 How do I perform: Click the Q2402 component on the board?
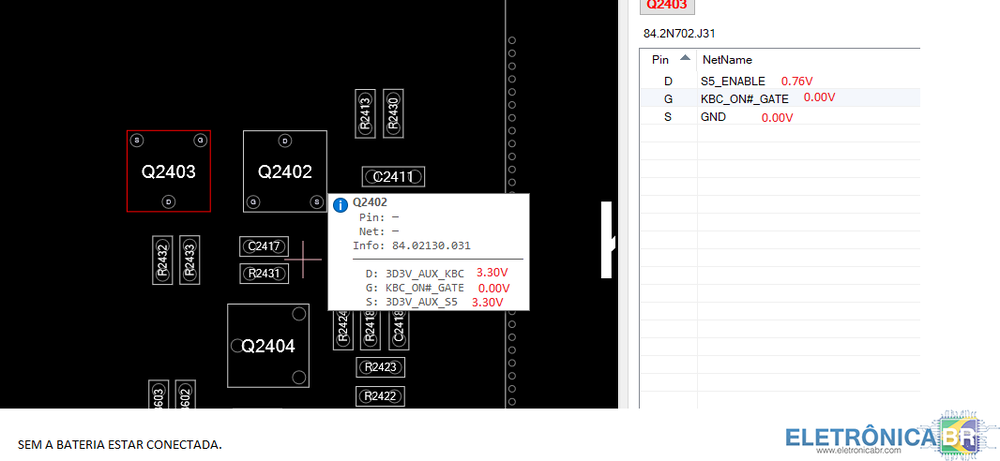click(x=285, y=171)
